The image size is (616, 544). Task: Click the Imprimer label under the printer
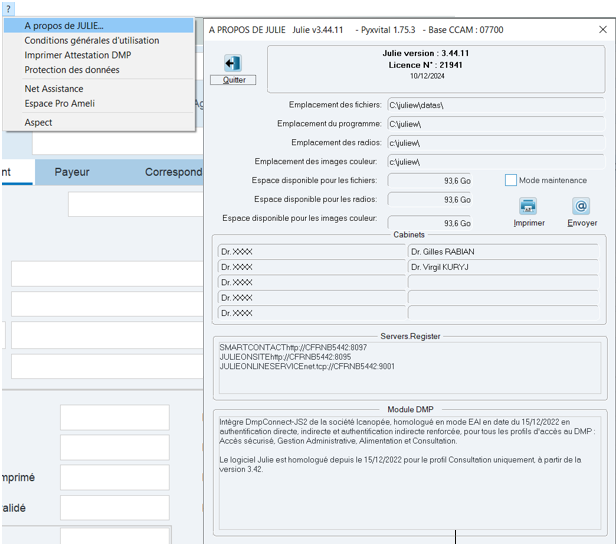pyautogui.click(x=529, y=223)
